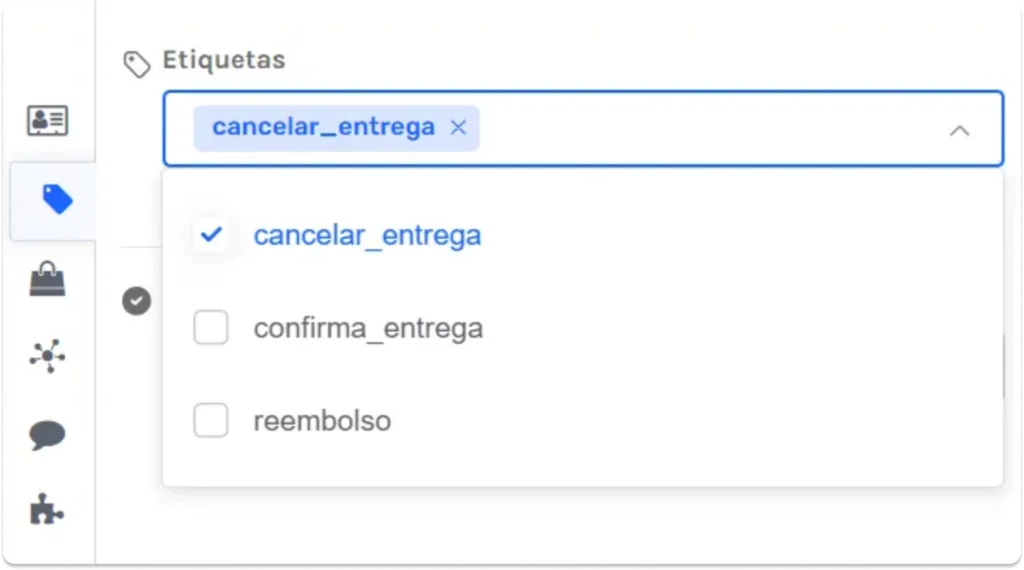Click the connected nodes sidebar icon
Image resolution: width=1024 pixels, height=570 pixels.
click(47, 356)
